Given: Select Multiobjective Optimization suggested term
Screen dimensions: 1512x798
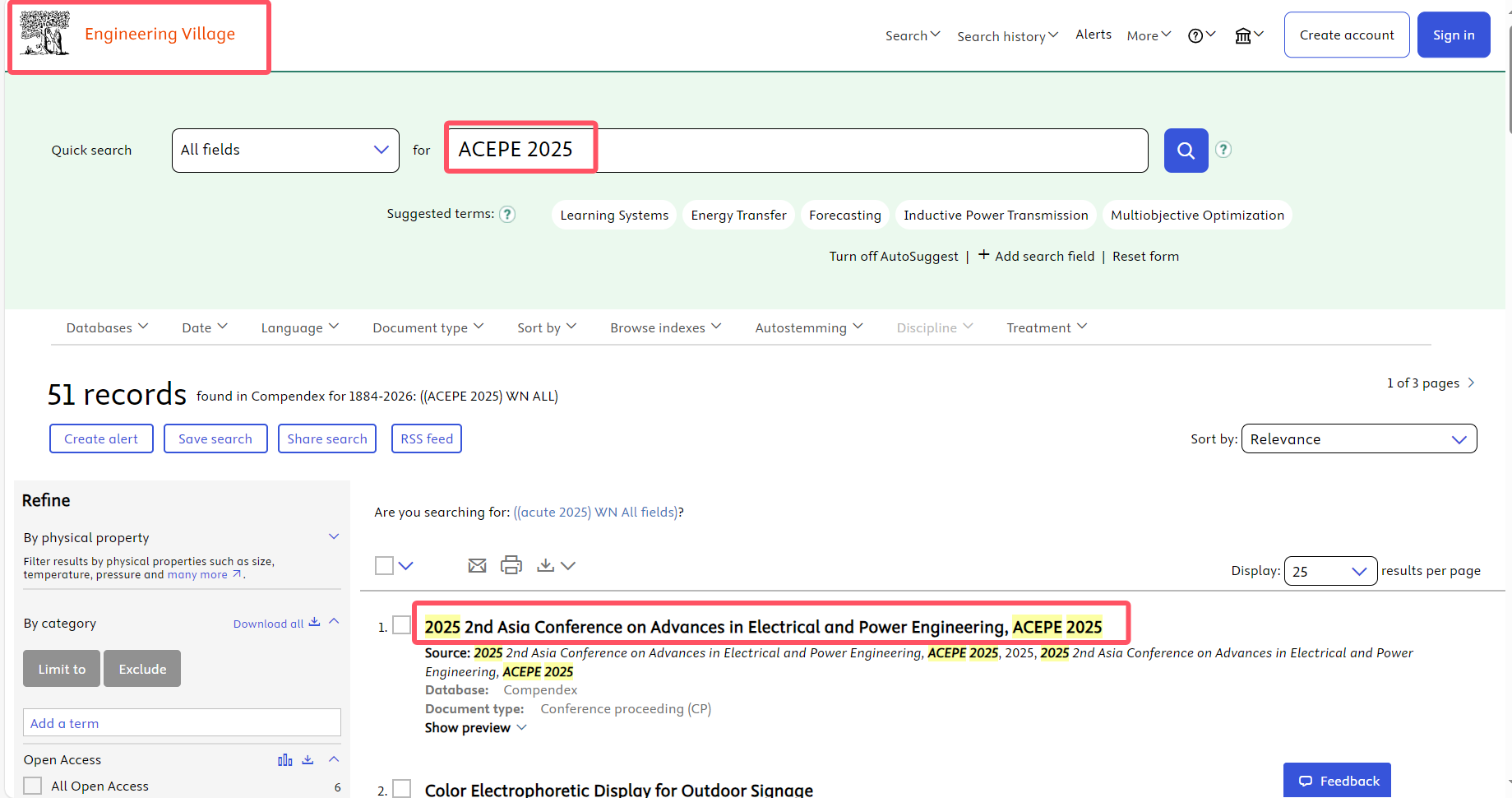Looking at the screenshot, I should [x=1197, y=215].
